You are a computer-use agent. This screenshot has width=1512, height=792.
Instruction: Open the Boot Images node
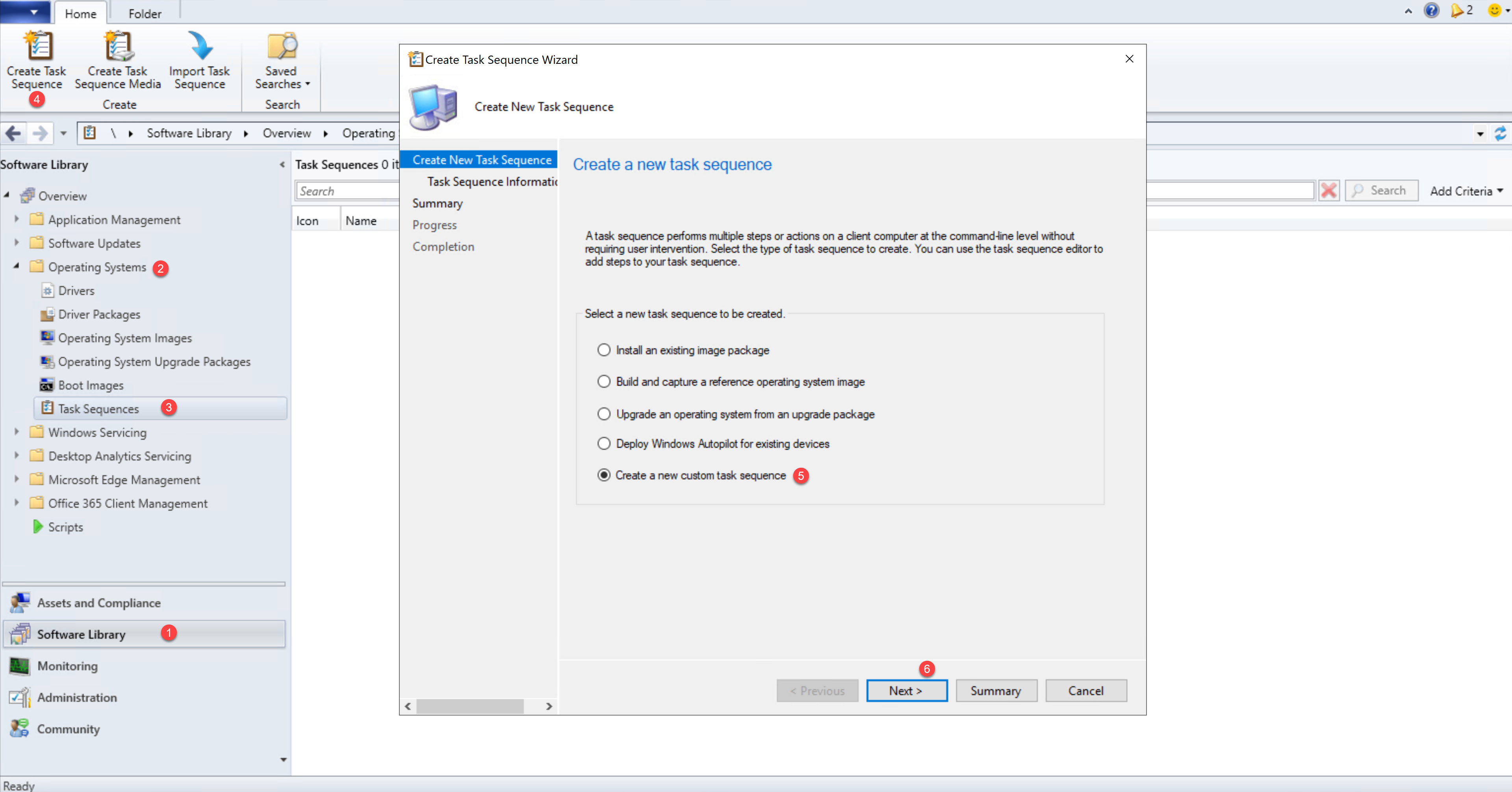91,385
